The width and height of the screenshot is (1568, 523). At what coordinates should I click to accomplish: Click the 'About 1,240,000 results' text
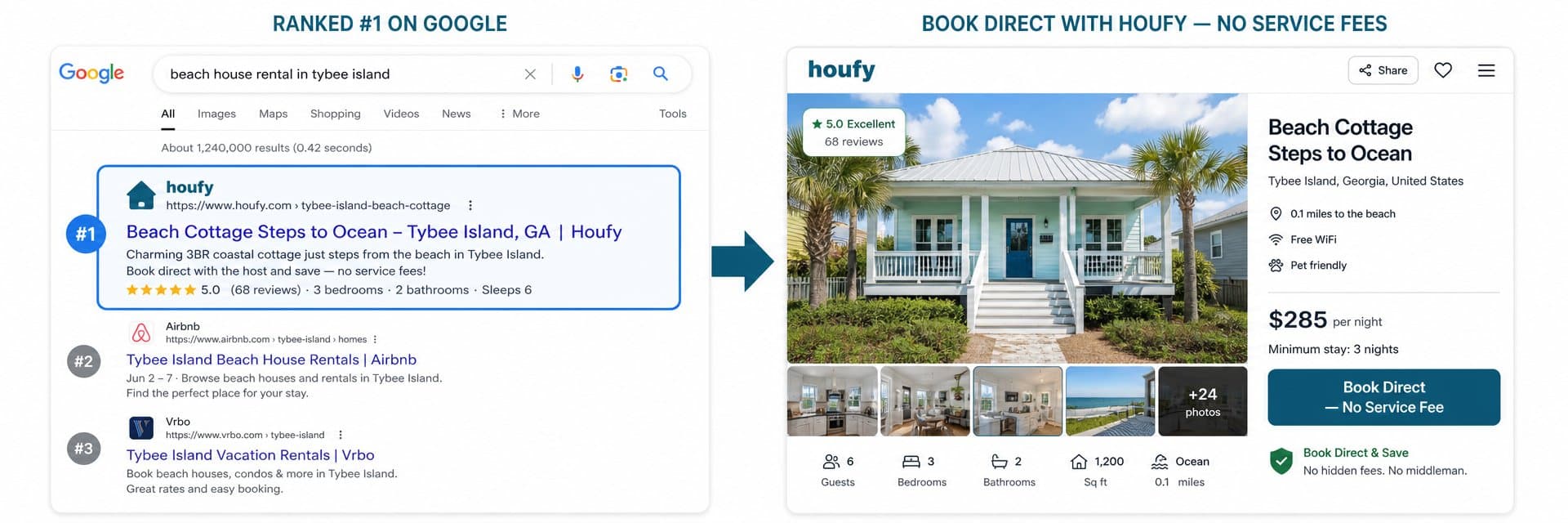click(x=266, y=148)
